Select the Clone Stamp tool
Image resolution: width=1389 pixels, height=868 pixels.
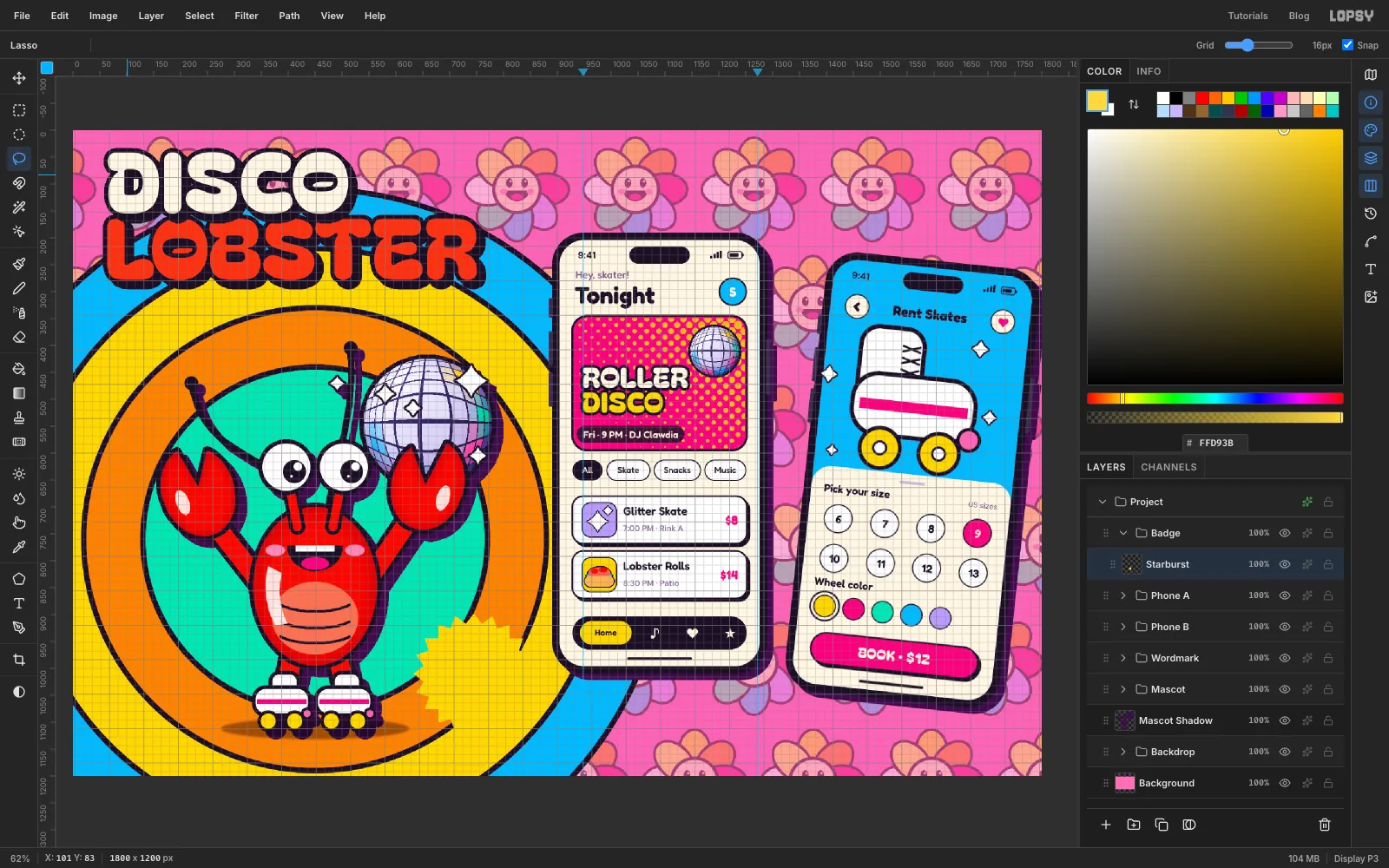19,418
